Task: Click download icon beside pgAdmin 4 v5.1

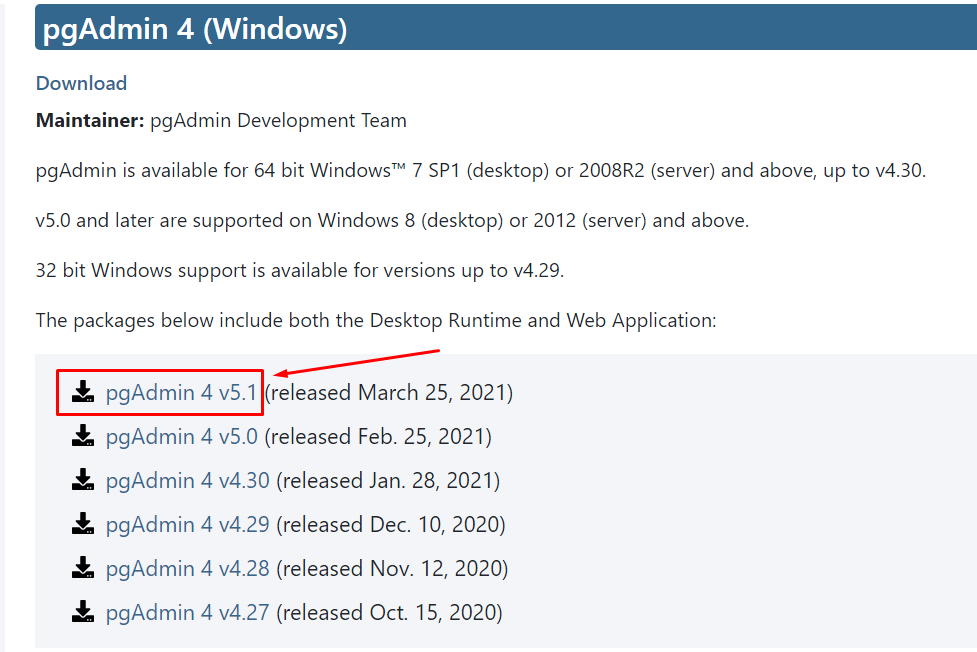Action: click(x=83, y=391)
